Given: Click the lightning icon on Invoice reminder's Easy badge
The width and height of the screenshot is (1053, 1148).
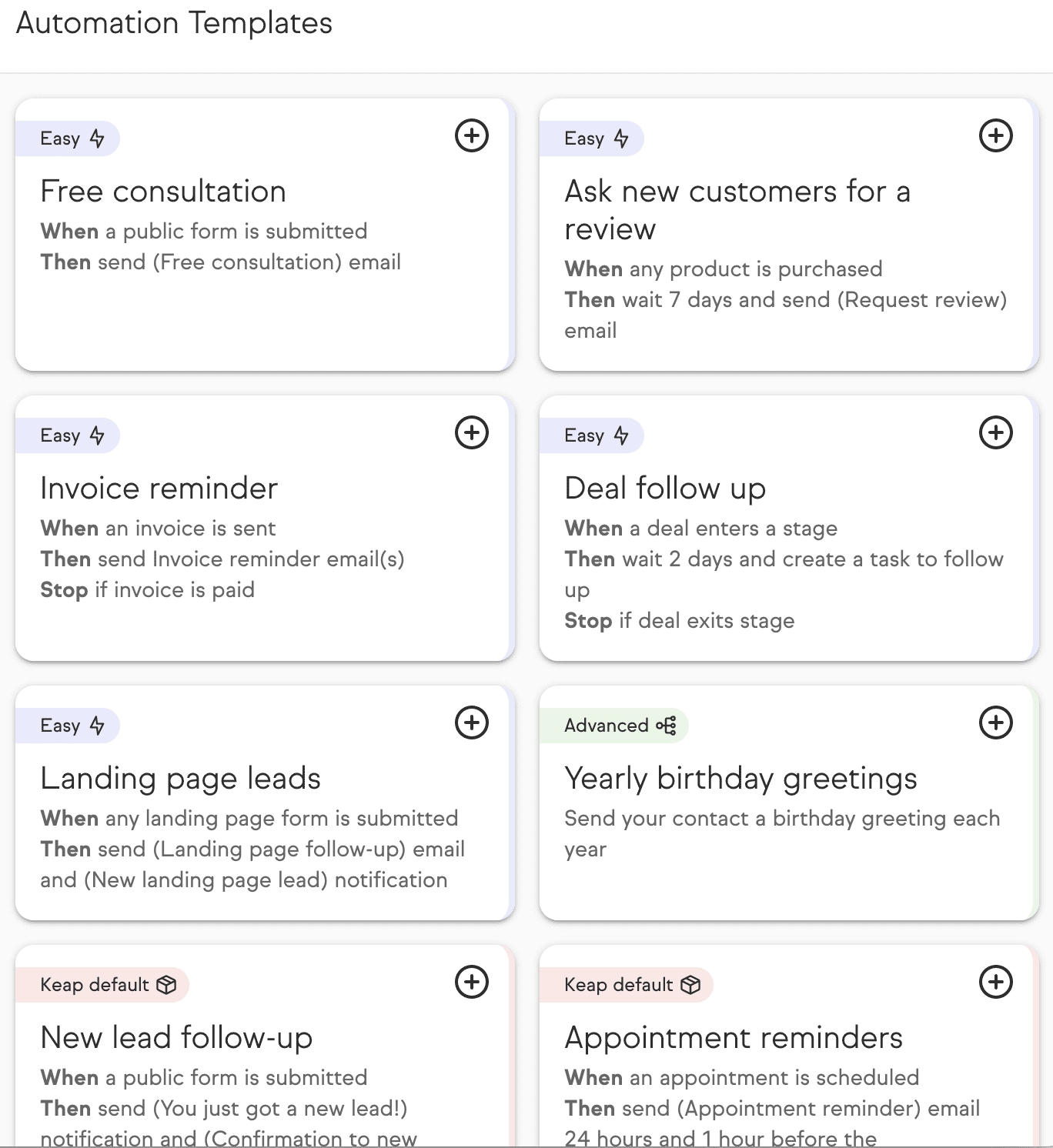Looking at the screenshot, I should click(x=97, y=436).
